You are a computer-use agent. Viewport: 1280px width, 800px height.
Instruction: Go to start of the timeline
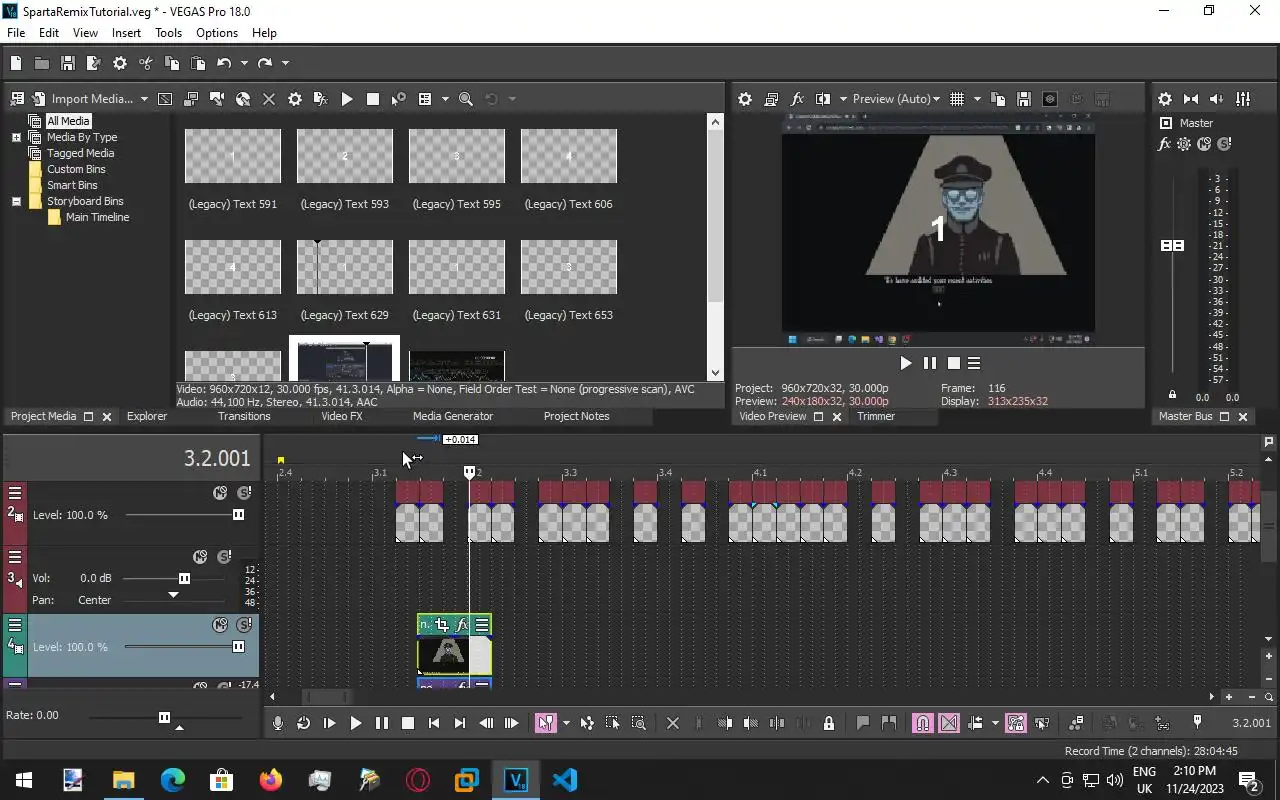[x=434, y=723]
